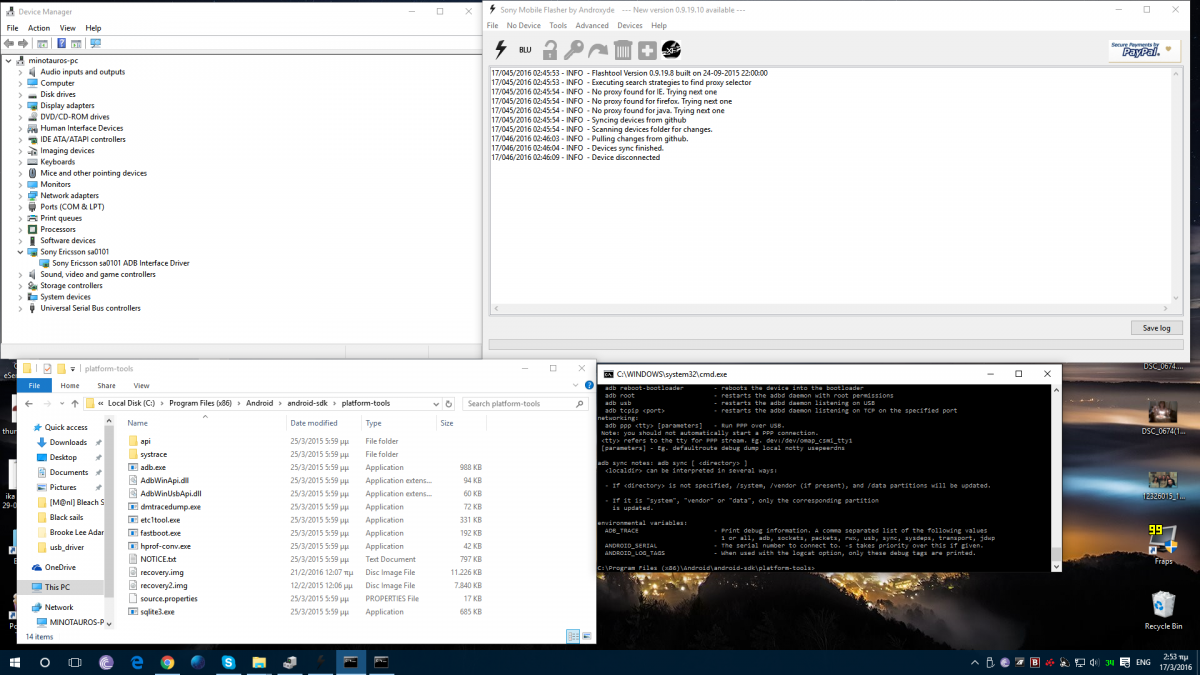
Task: Open the address bar history dropdown
Action: 435,404
